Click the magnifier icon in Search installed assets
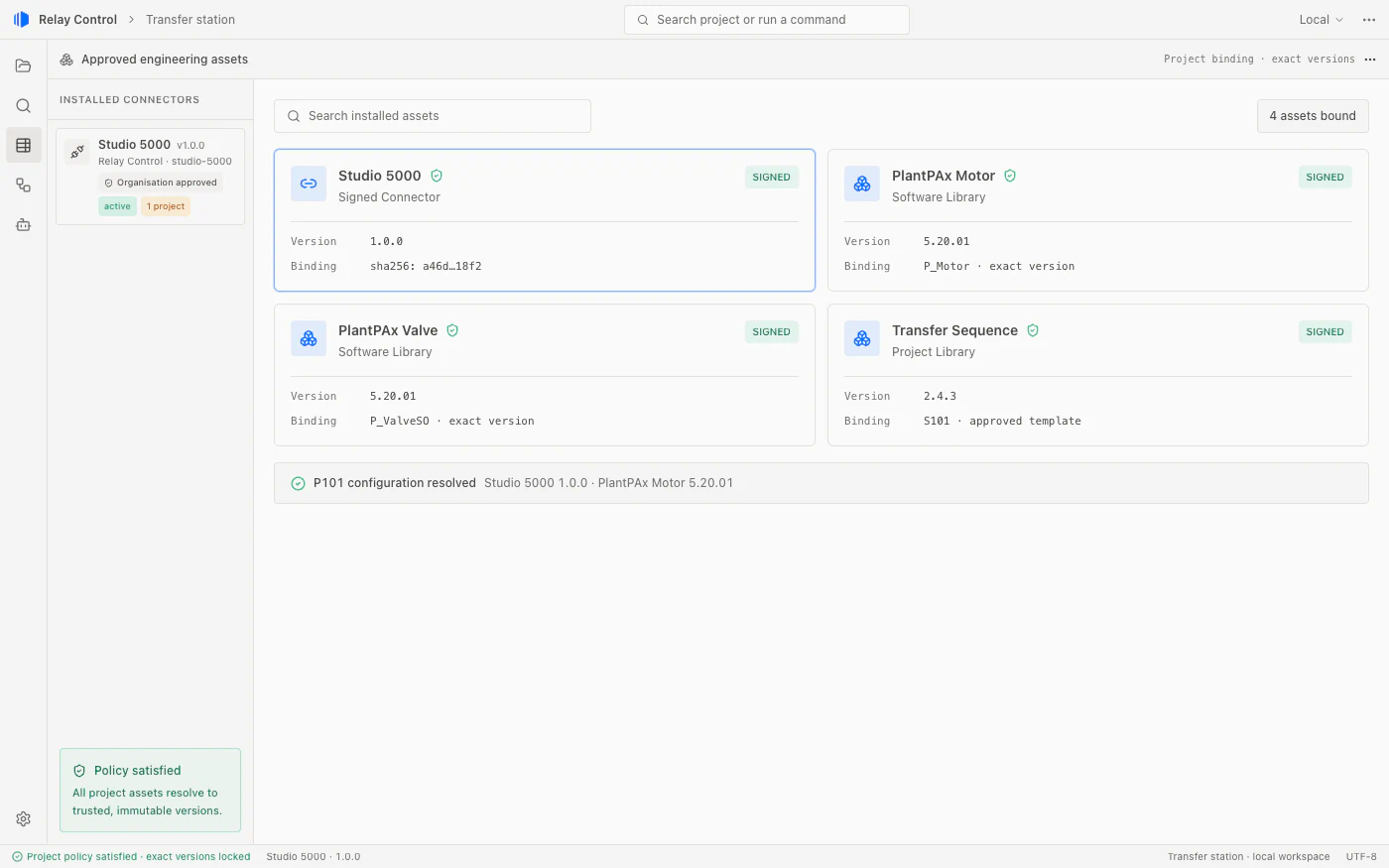This screenshot has height=868, width=1389. click(x=294, y=116)
